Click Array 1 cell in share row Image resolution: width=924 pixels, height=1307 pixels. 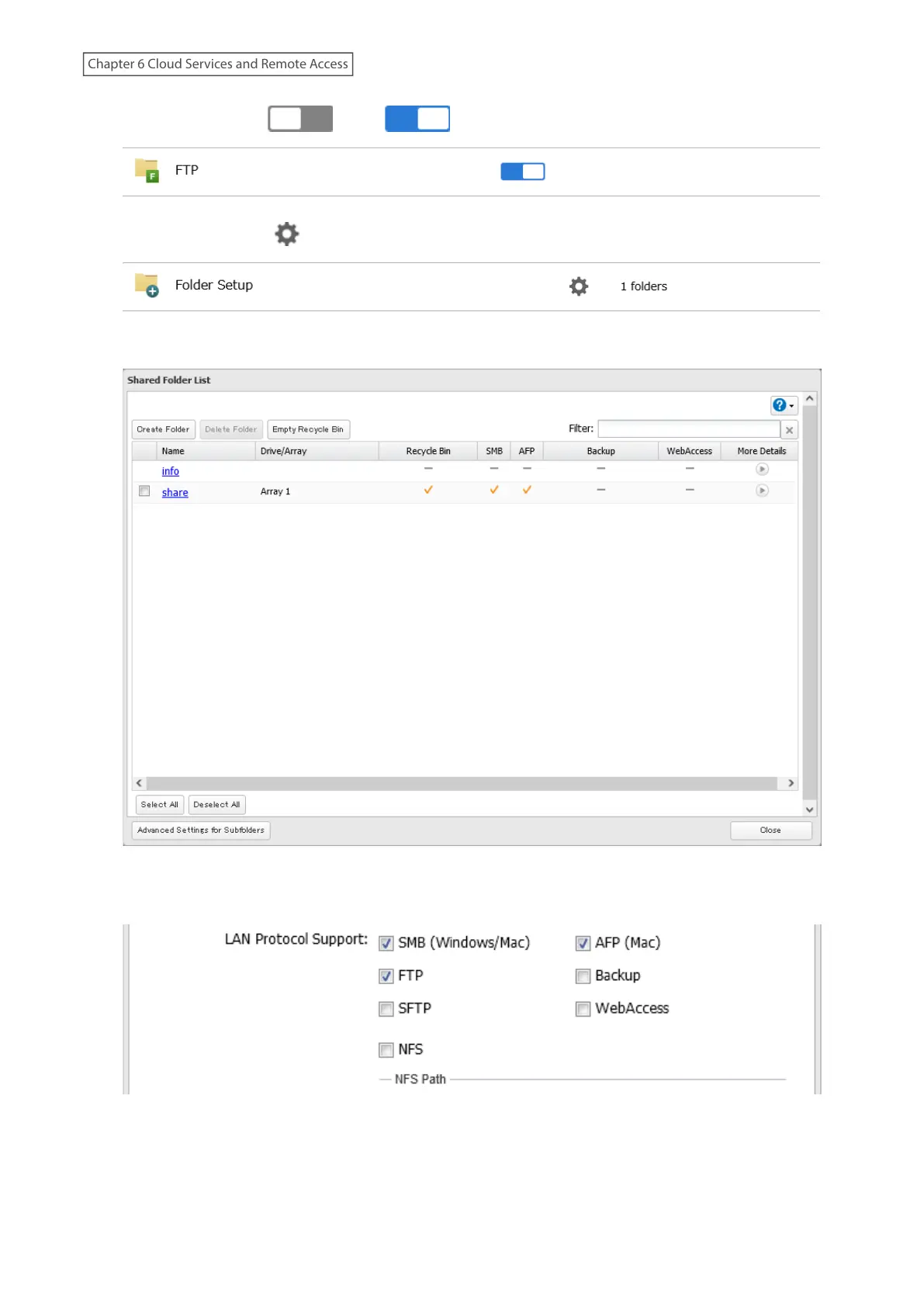click(275, 491)
